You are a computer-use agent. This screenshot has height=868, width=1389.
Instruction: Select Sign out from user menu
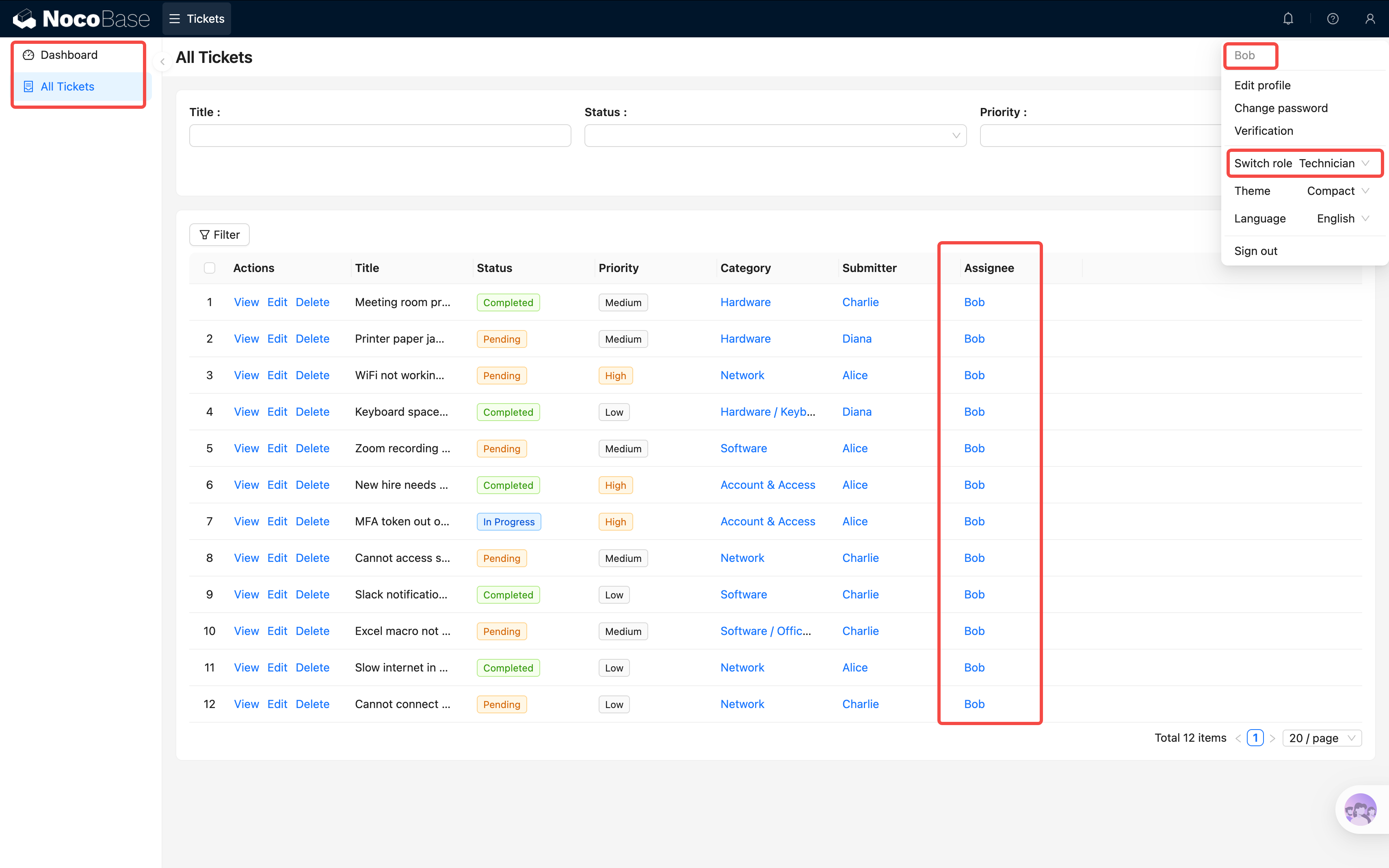coord(1255,251)
